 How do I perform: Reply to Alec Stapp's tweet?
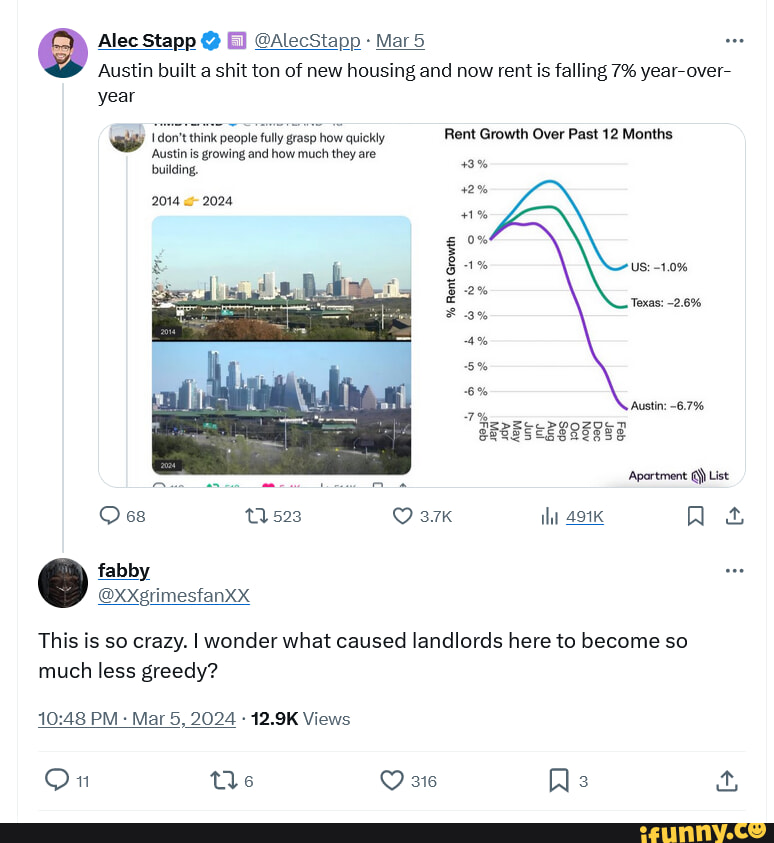coord(110,516)
